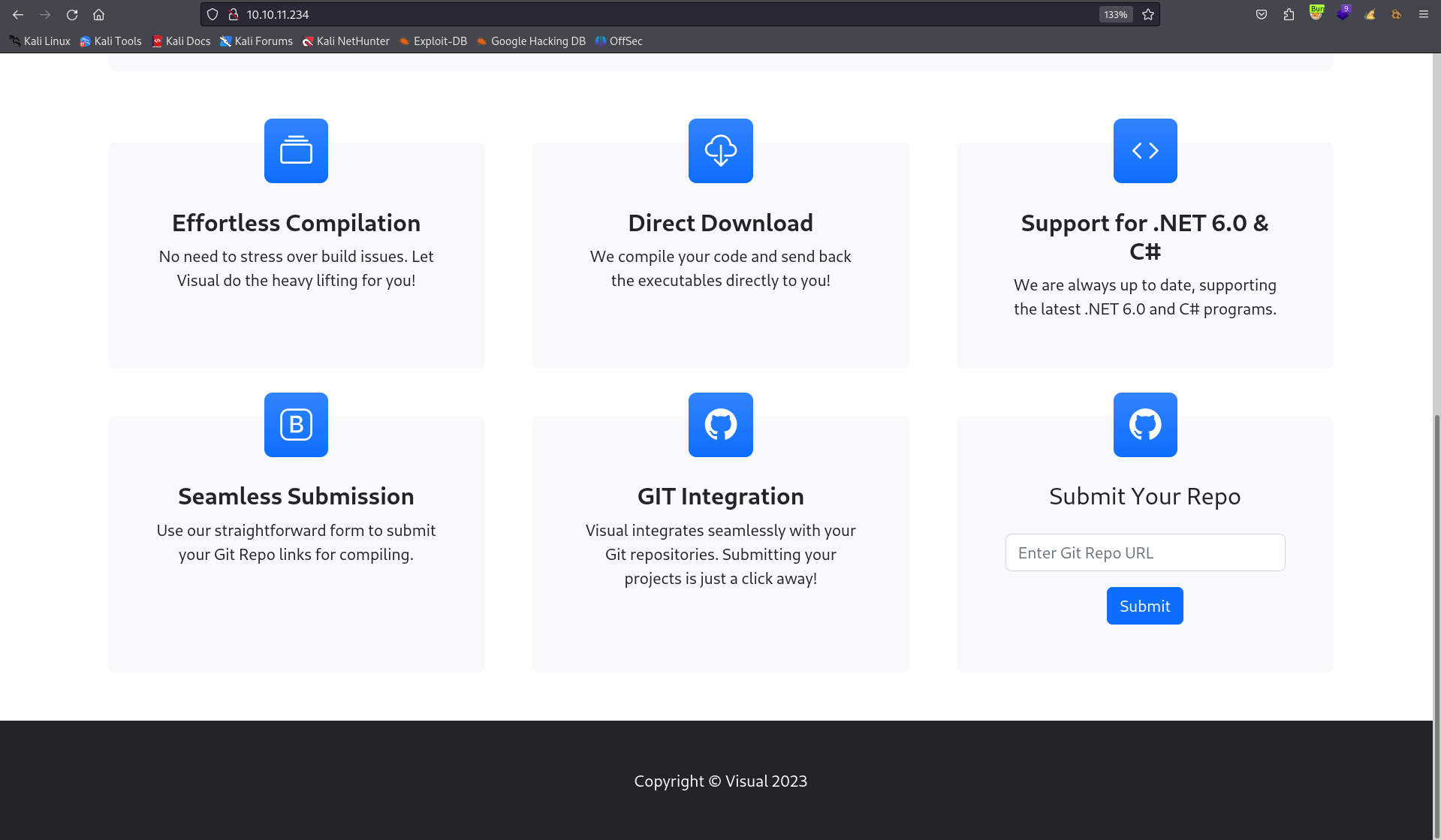Screen dimensions: 1441x840
Task: Click the yellow extension icon in toolbar
Action: click(1370, 14)
